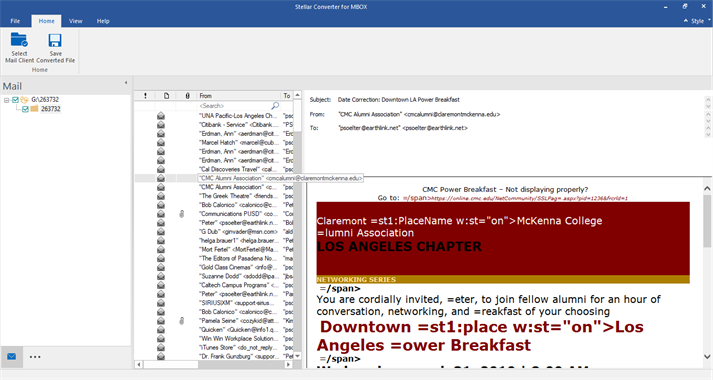Click envelope icon for The Greek Theatre row

click(x=161, y=196)
